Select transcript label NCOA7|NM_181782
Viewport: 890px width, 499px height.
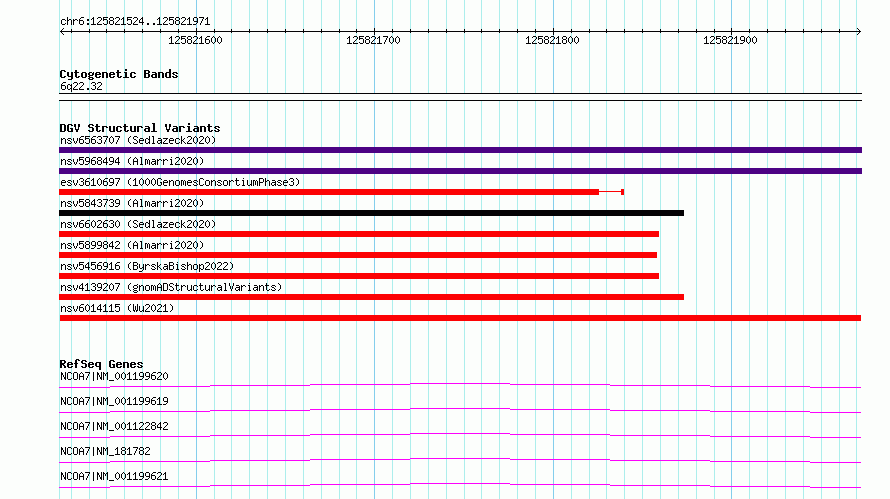coord(105,451)
